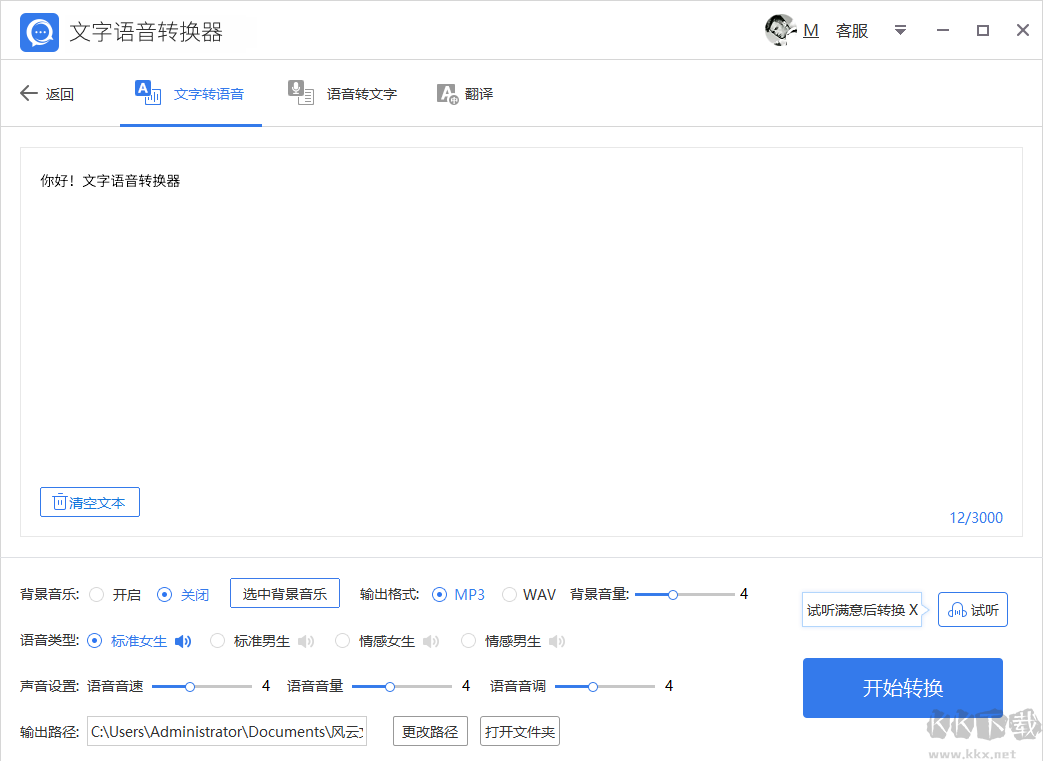Play preview speaker icon next to 标准女生
Image resolution: width=1043 pixels, height=761 pixels.
tap(183, 640)
